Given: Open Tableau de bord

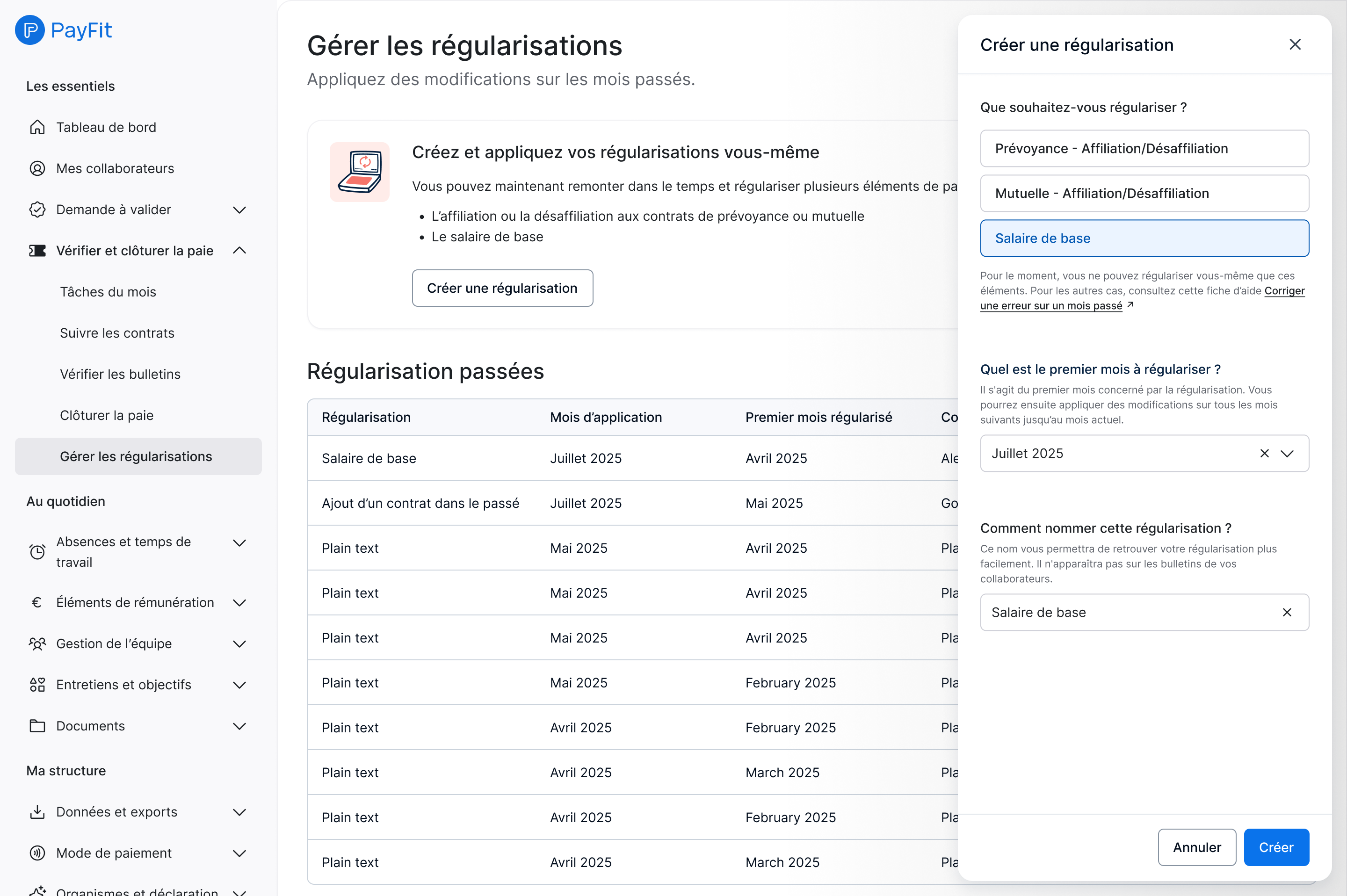Looking at the screenshot, I should (x=138, y=127).
